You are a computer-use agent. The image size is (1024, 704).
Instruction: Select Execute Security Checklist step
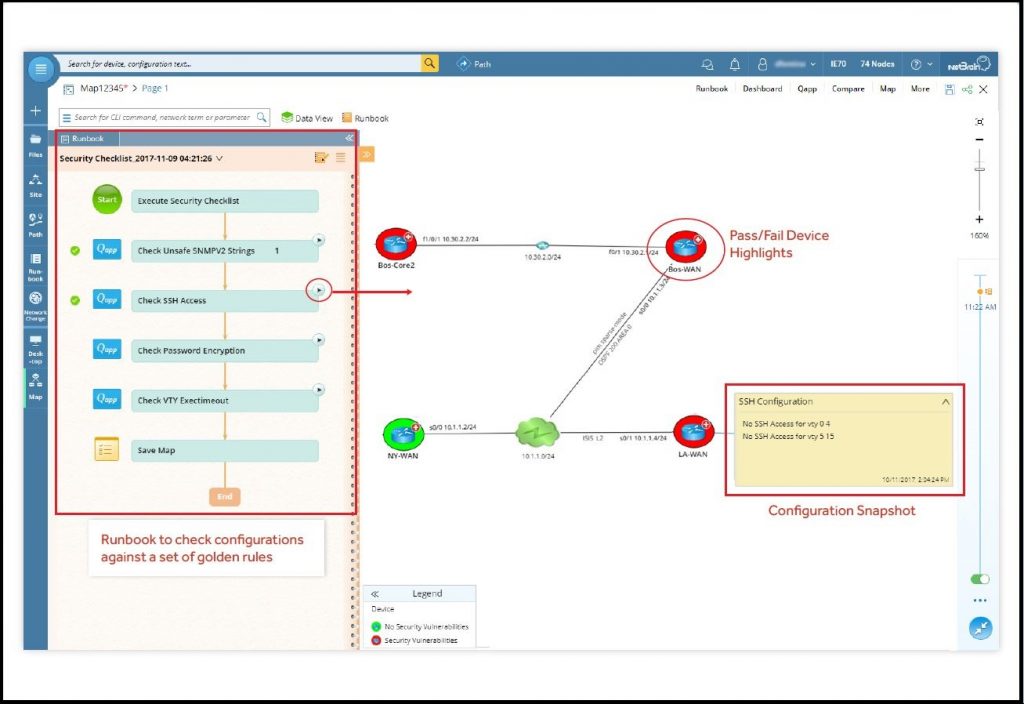(225, 201)
